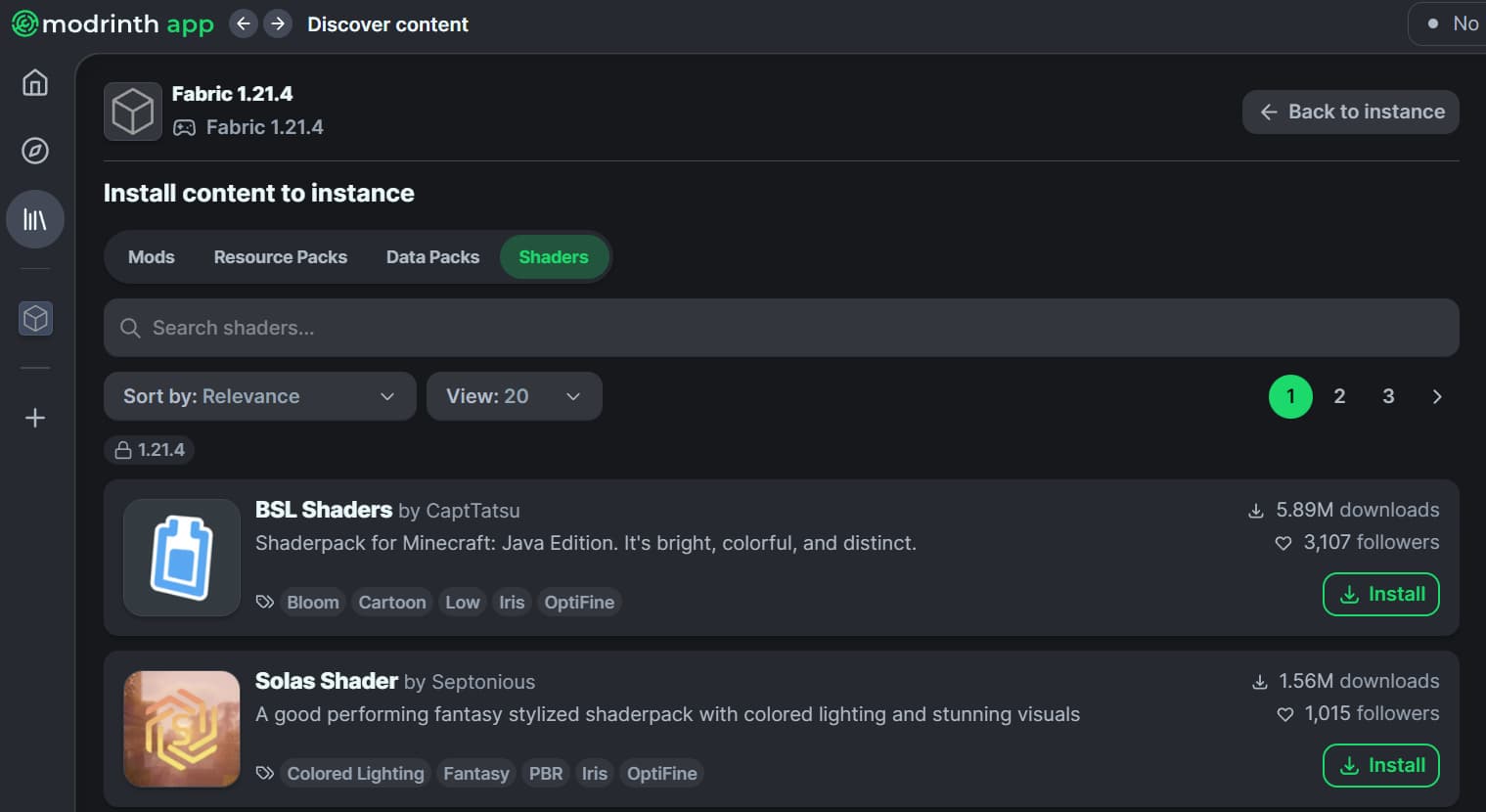Open the compass Discover icon
1486x812 pixels.
pos(35,151)
